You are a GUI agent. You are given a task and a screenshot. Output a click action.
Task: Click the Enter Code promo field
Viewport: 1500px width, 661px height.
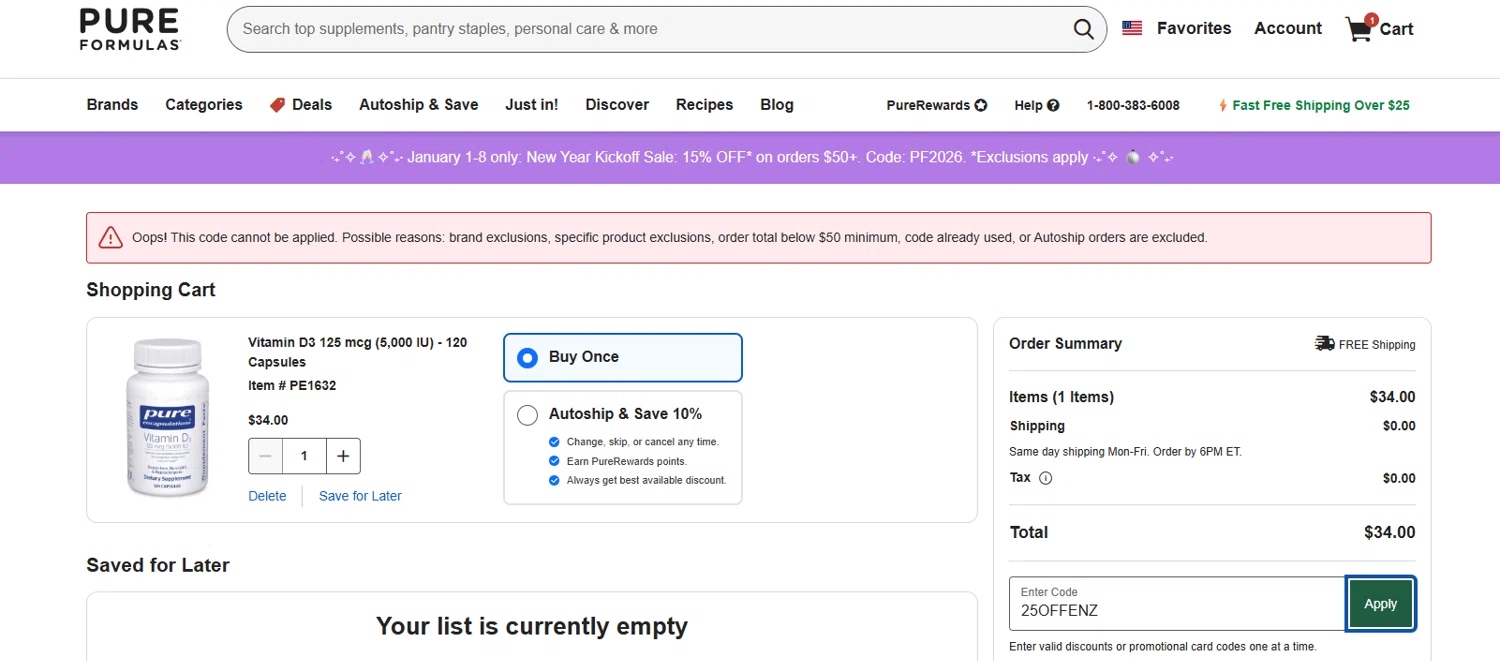click(x=1177, y=604)
